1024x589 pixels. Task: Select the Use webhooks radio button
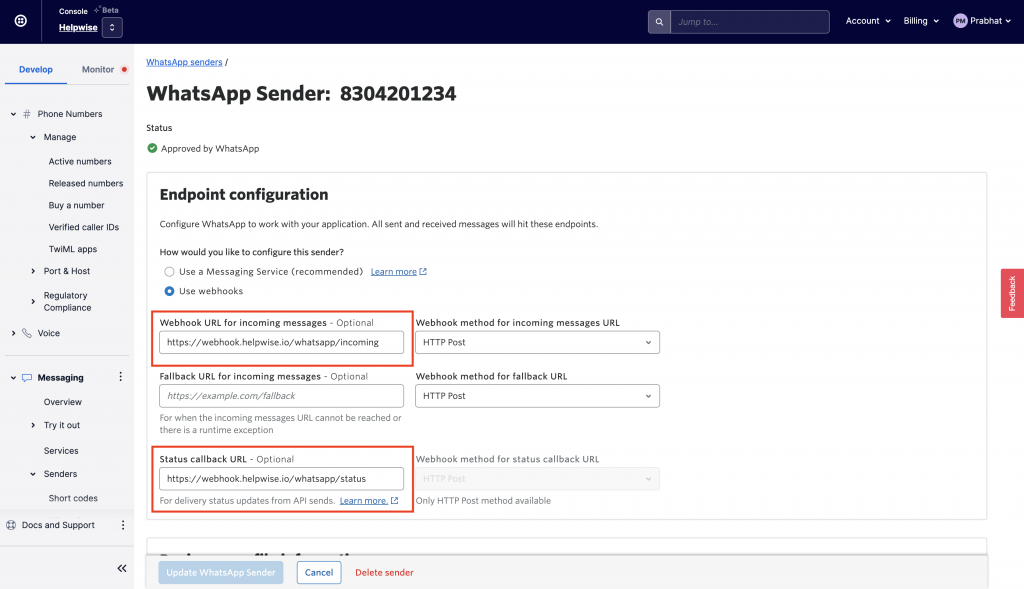169,291
